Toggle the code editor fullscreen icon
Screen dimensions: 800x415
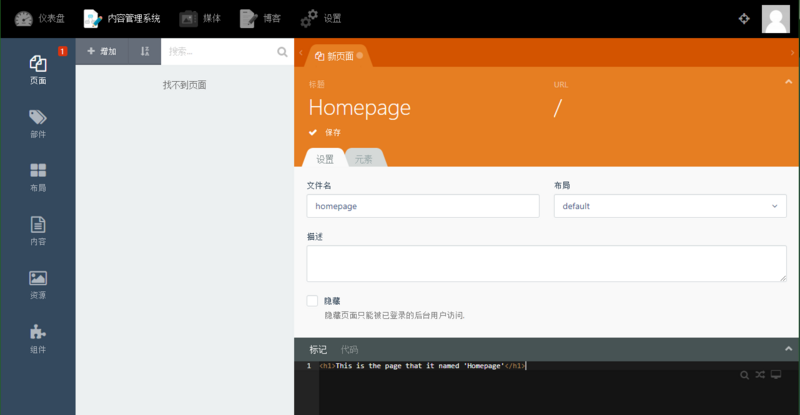coord(775,374)
